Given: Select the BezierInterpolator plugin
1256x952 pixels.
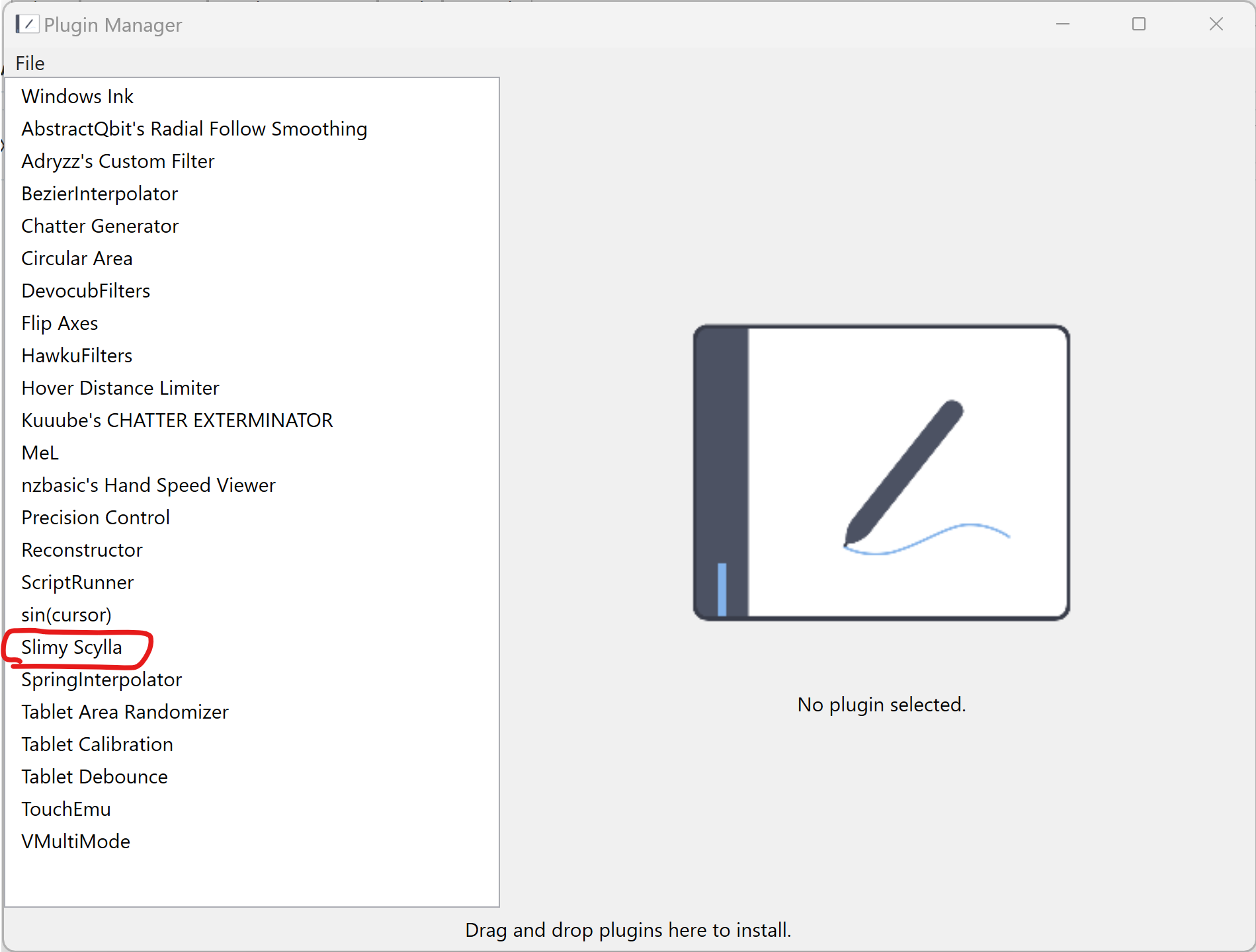Looking at the screenshot, I should (x=99, y=194).
